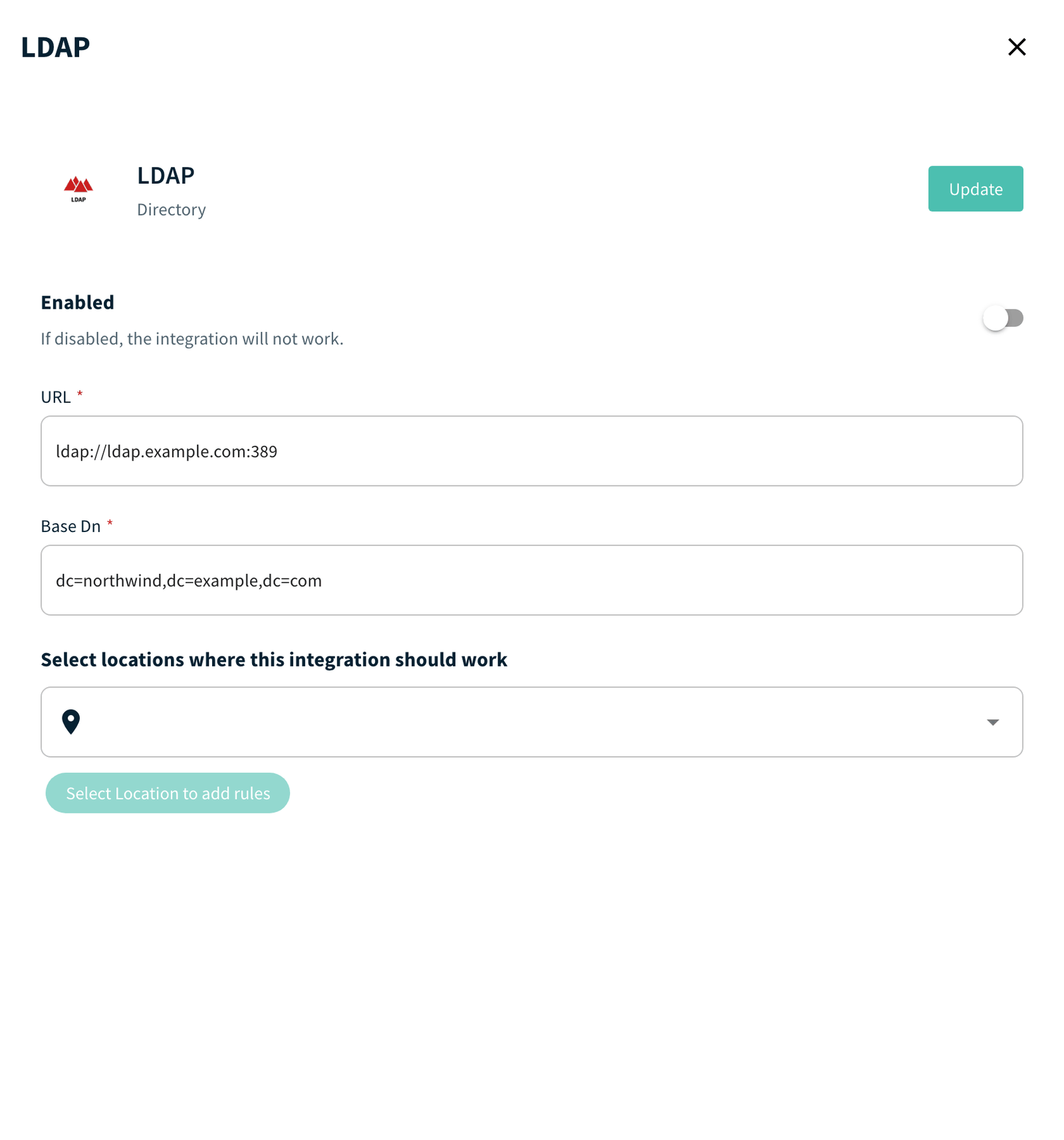1064x1140 pixels.
Task: Focus the Base Dn input field
Action: point(532,580)
